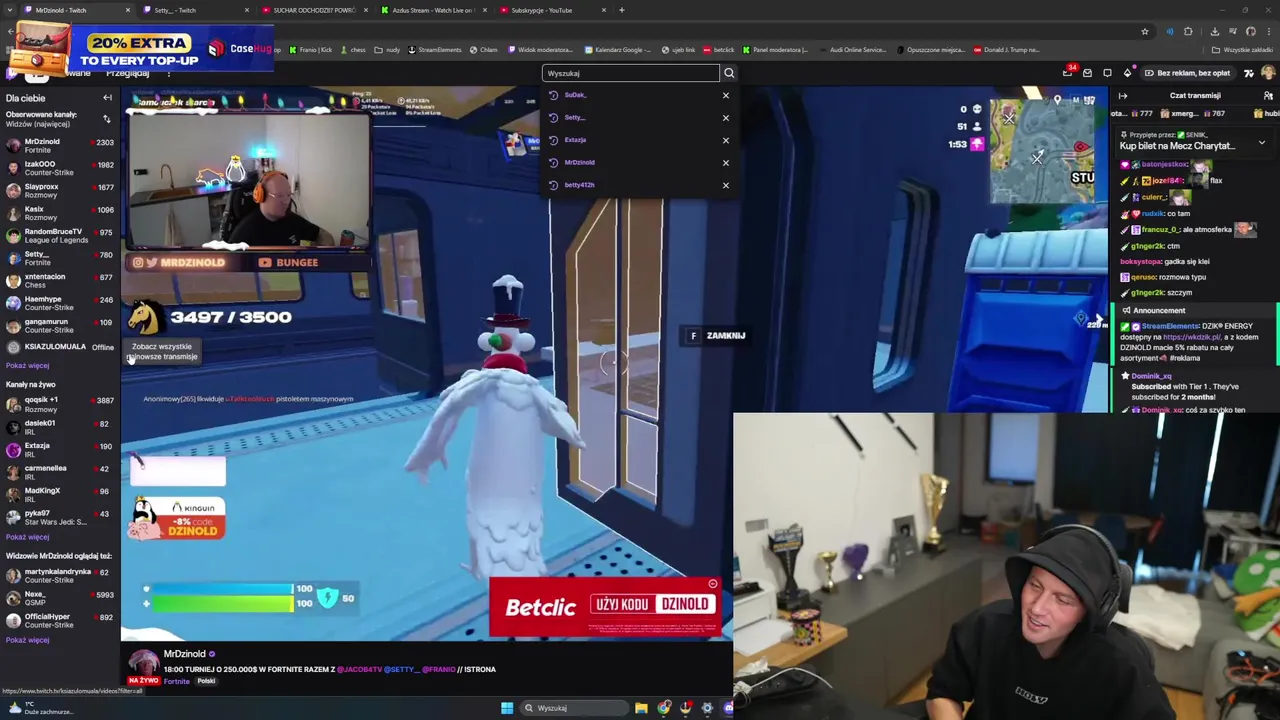The height and width of the screenshot is (720, 1280).
Task: Open Przeglądaj navigation item
Action: (128, 73)
